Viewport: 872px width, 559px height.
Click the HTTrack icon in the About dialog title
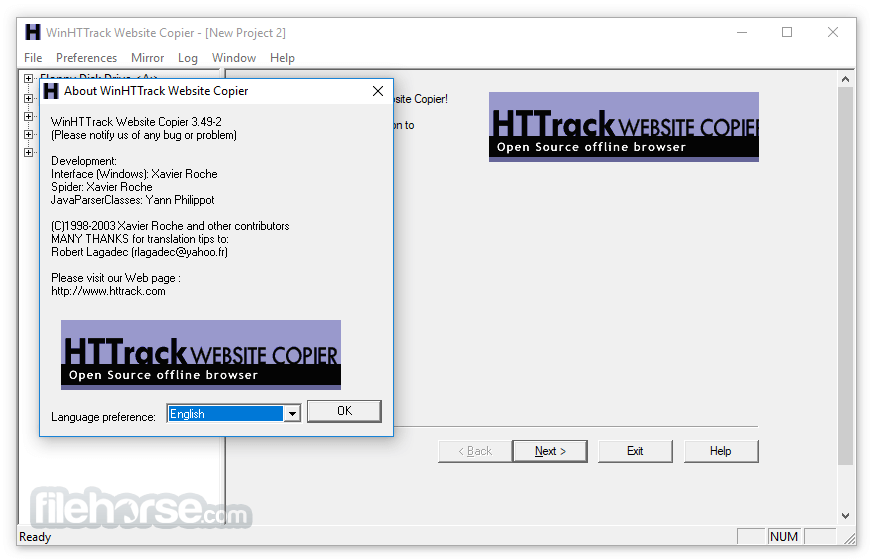[51, 91]
